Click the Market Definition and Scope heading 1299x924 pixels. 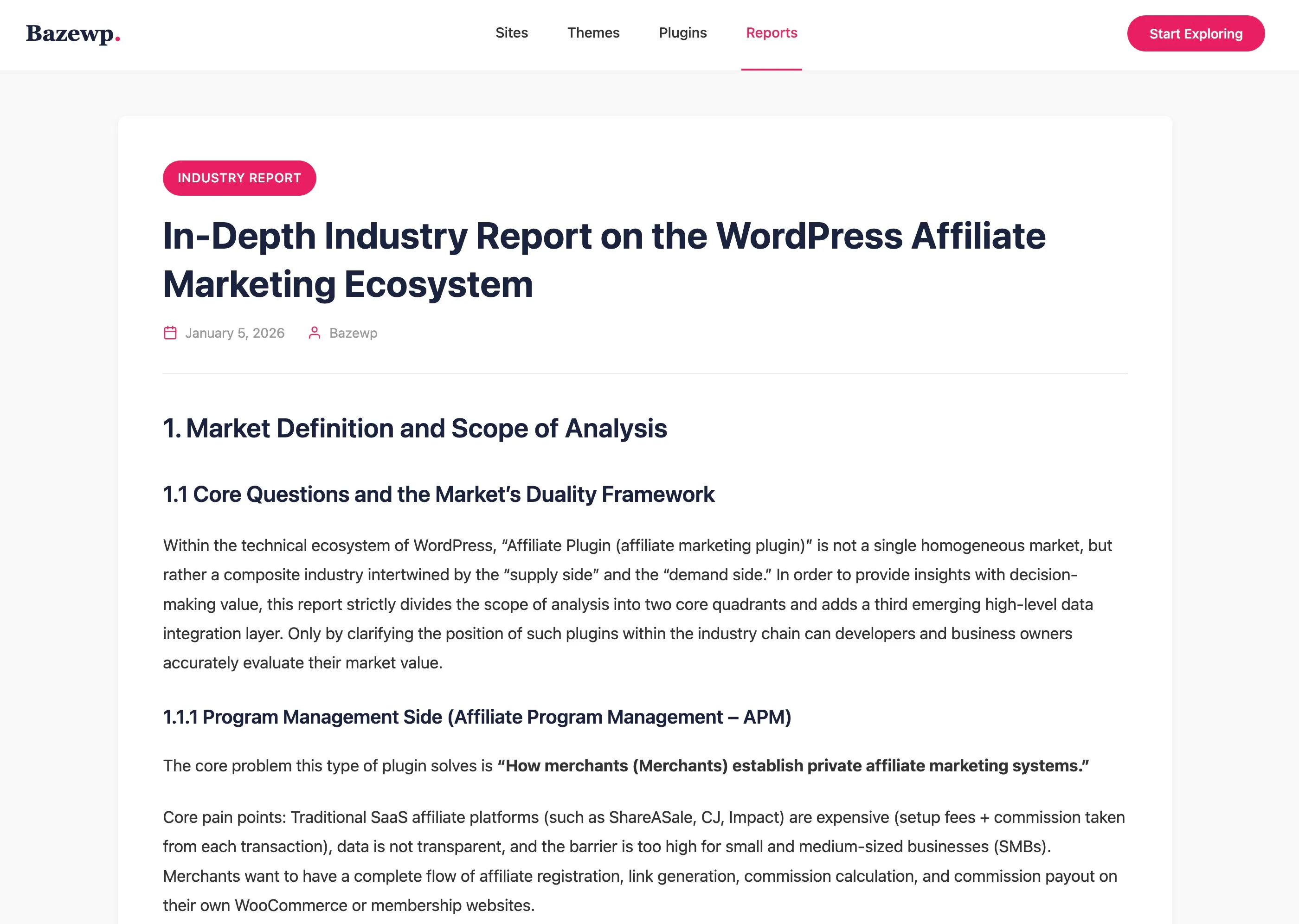pyautogui.click(x=415, y=429)
